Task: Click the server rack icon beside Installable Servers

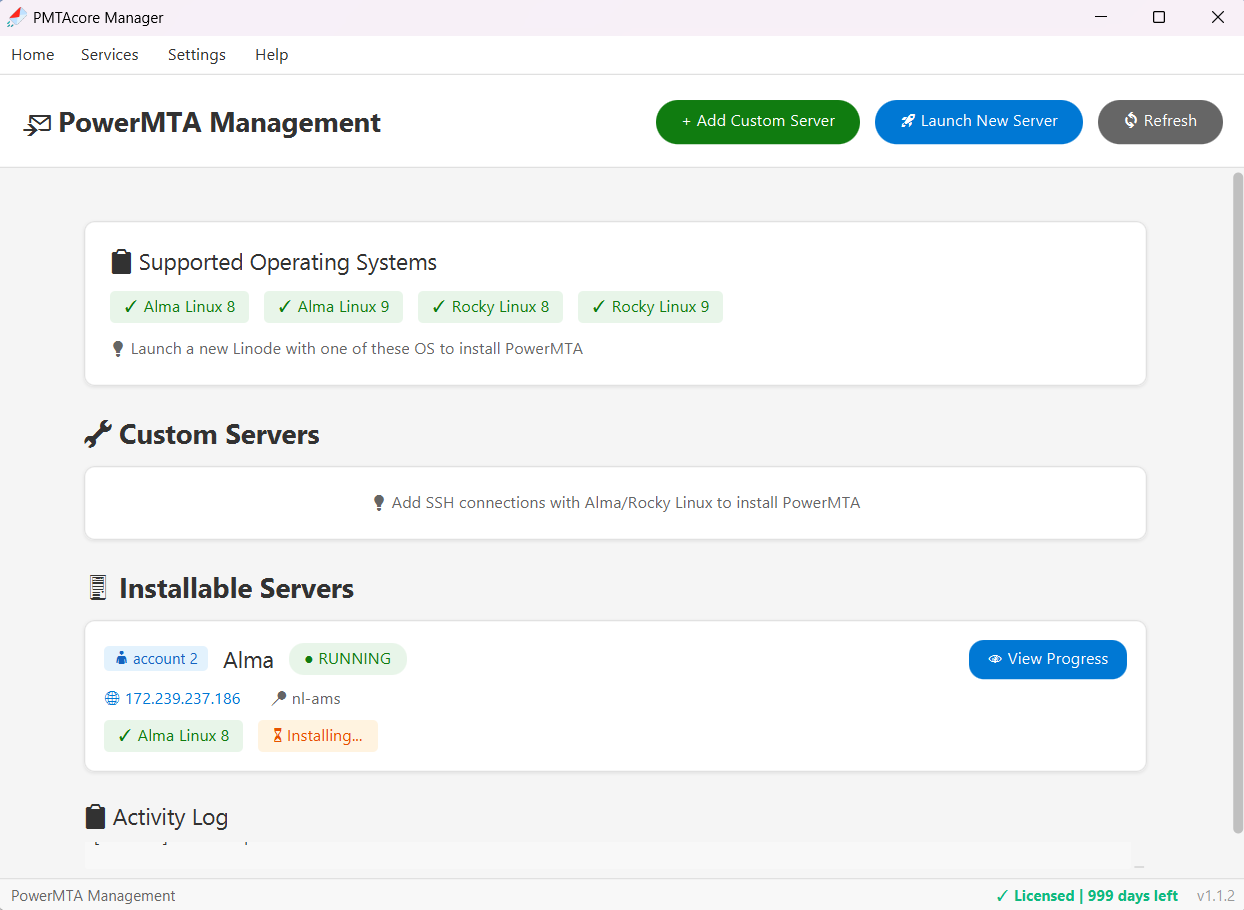Action: pos(97,588)
